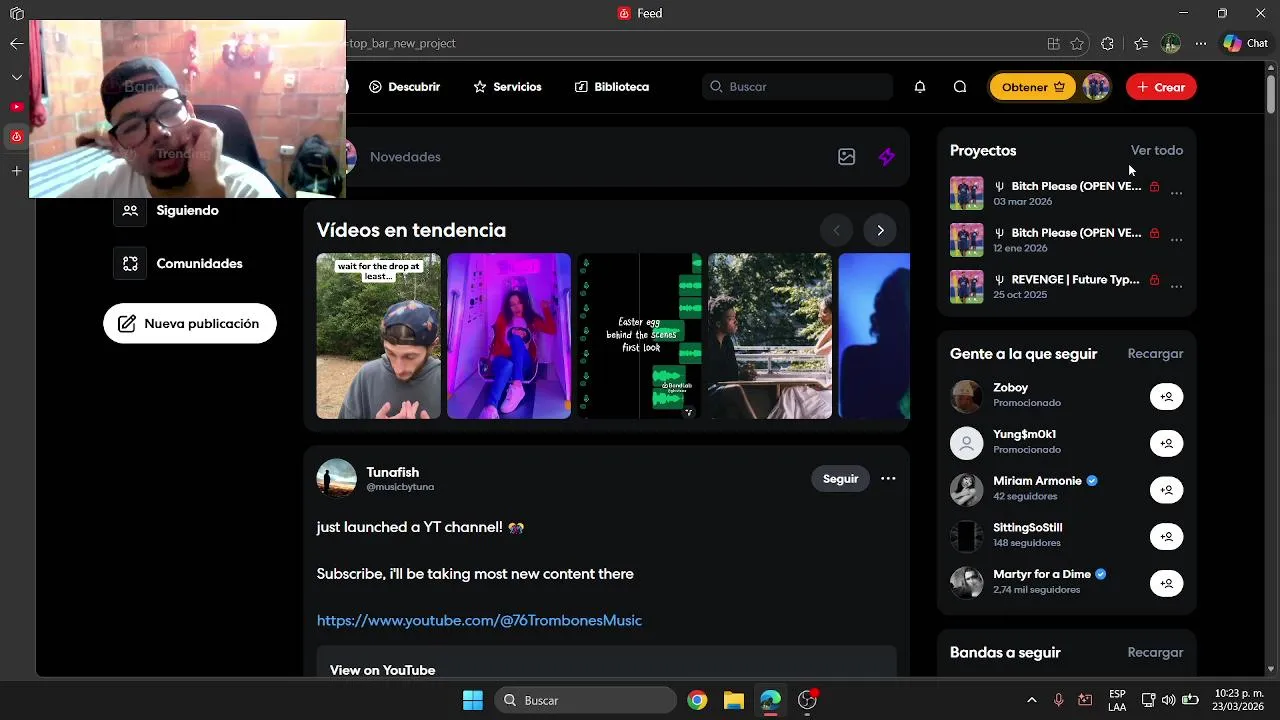Screen dimensions: 1280x720
Task: Open Miriam Armonie's profile name
Action: 1037,481
